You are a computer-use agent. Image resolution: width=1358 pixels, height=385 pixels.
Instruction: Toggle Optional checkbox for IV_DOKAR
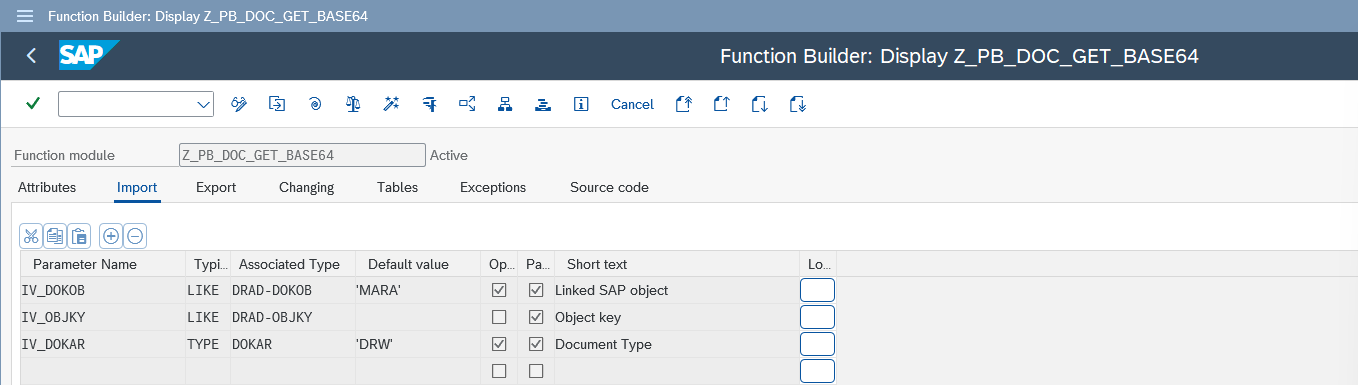(499, 344)
